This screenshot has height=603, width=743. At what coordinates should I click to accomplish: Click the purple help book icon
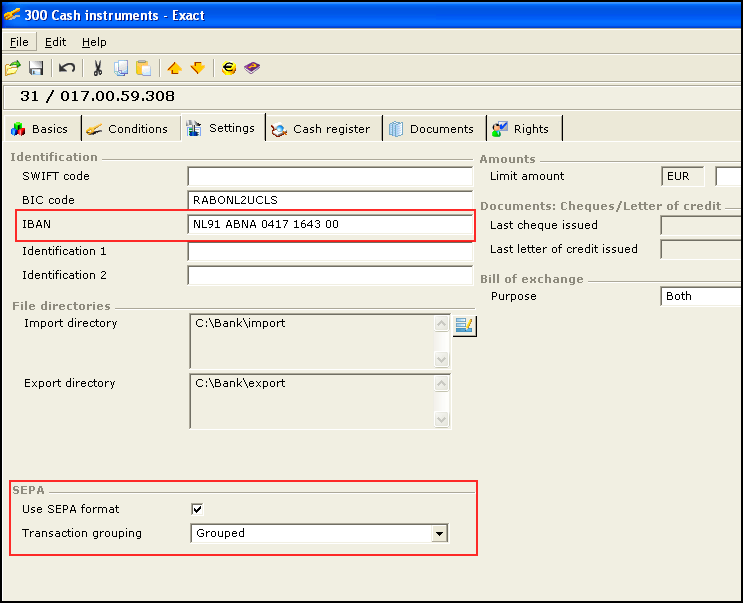click(252, 68)
